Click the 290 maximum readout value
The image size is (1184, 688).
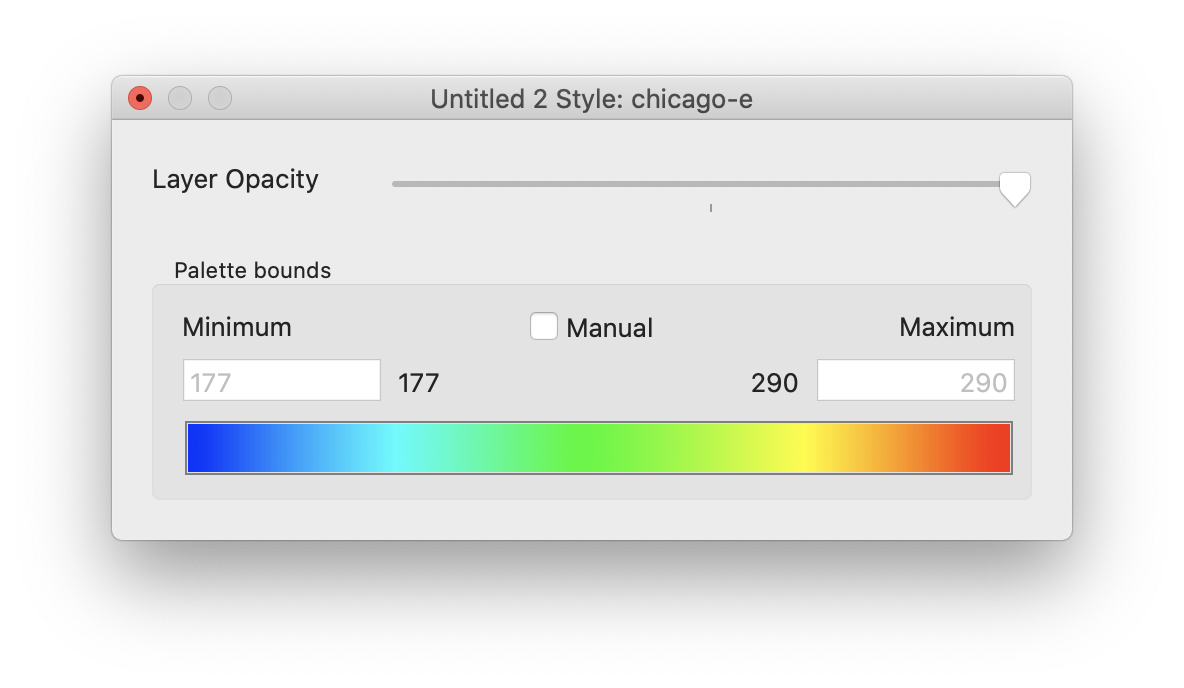click(774, 382)
